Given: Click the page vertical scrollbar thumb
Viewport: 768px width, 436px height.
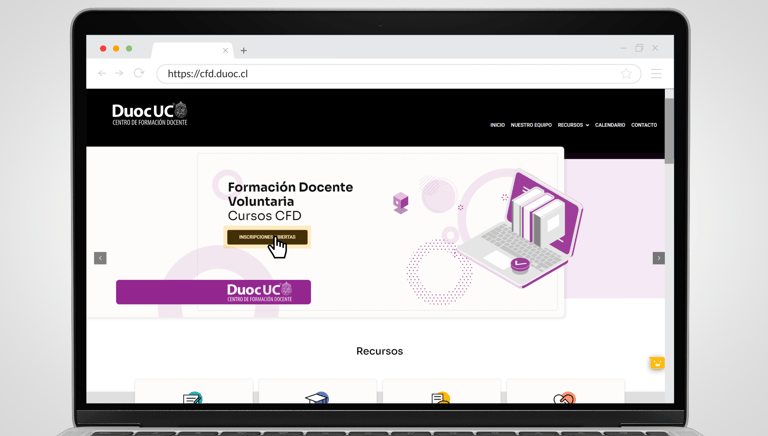Looking at the screenshot, I should click(x=669, y=130).
